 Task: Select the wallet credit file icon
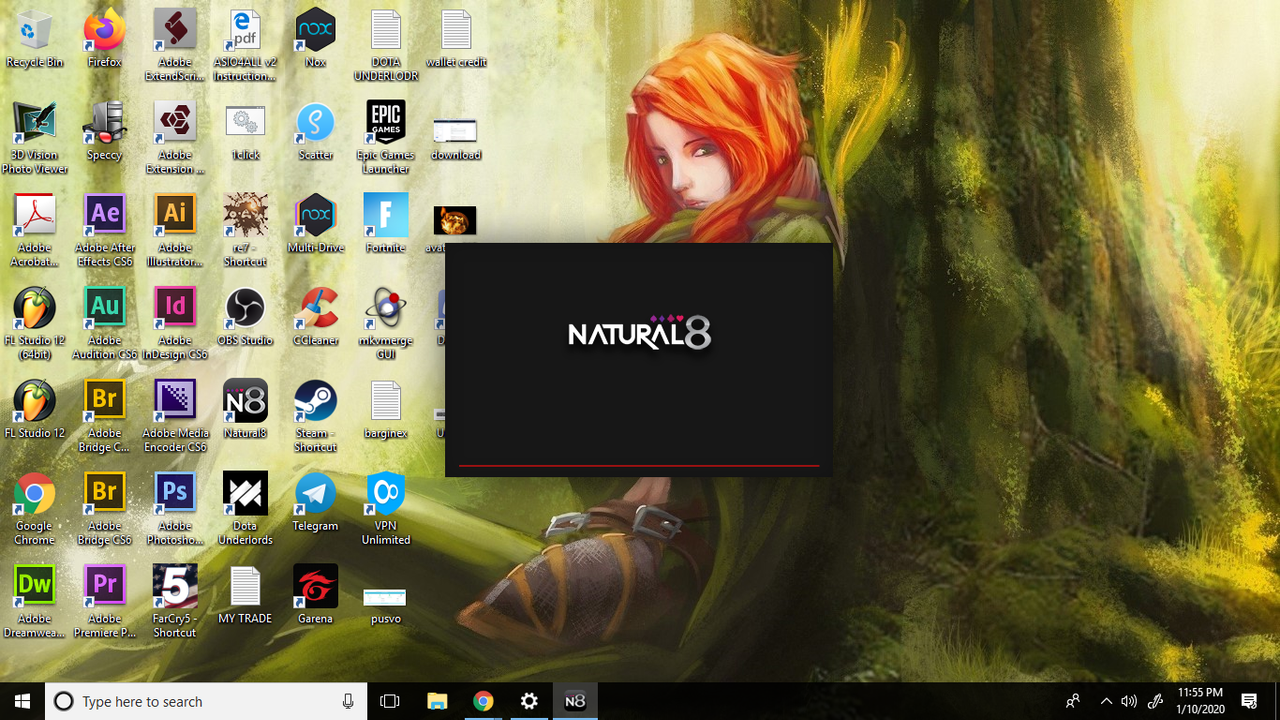[456, 39]
